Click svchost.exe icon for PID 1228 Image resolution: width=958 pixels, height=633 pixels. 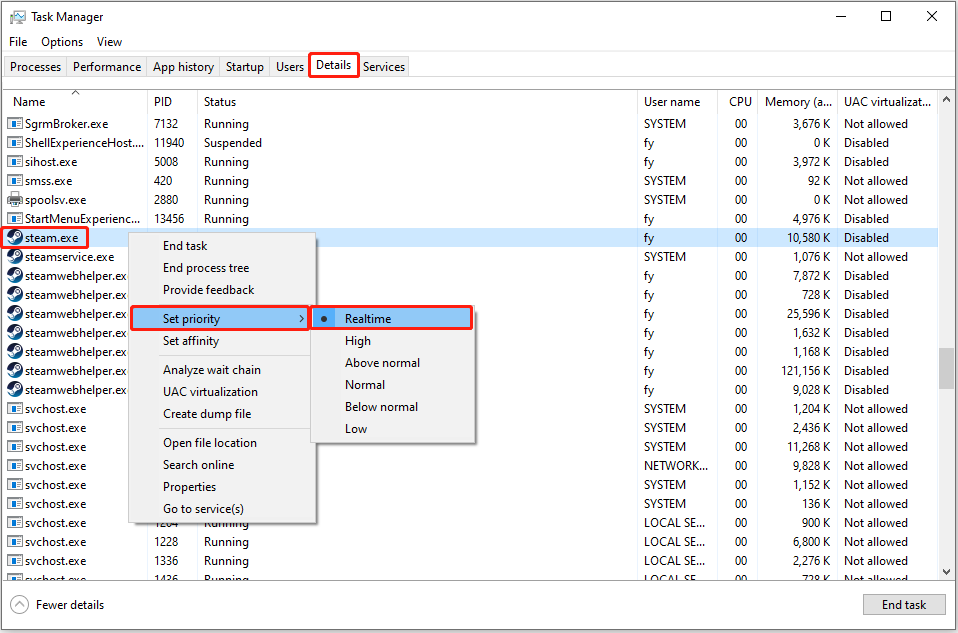click(x=15, y=542)
